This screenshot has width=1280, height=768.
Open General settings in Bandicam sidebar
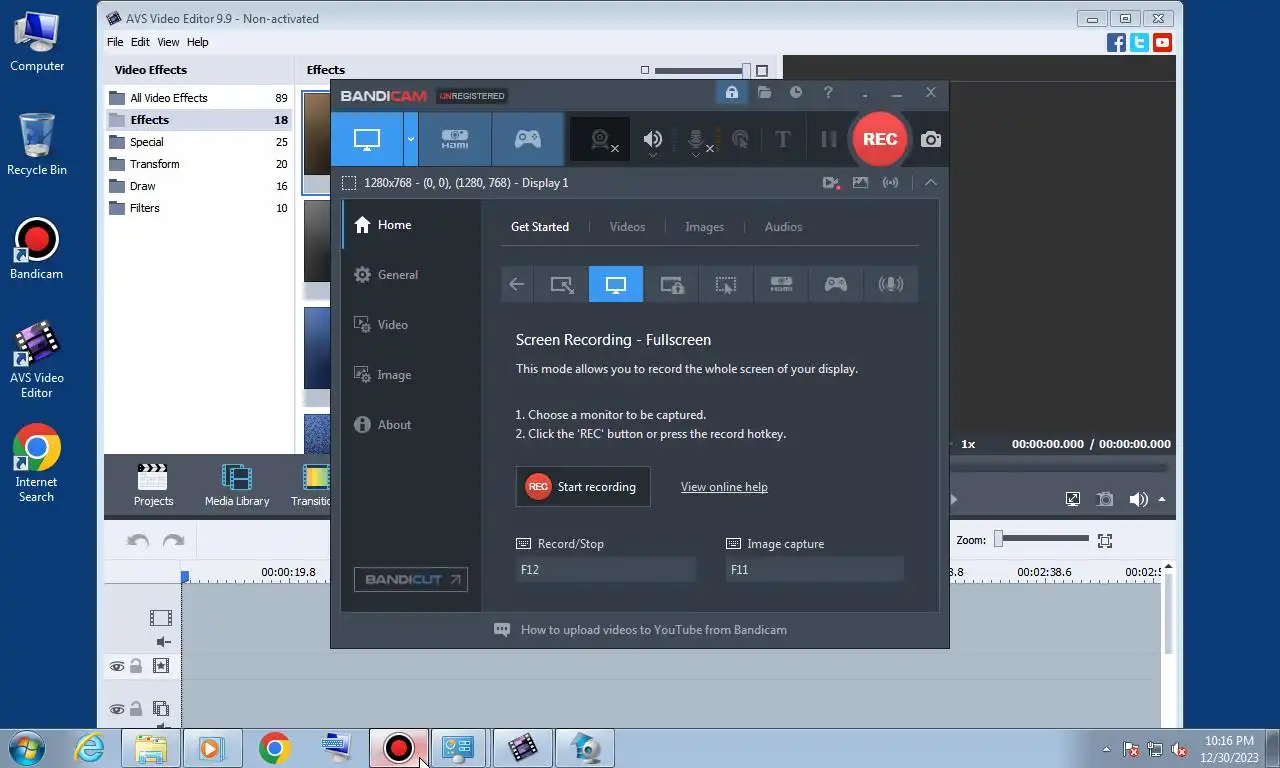point(411,275)
